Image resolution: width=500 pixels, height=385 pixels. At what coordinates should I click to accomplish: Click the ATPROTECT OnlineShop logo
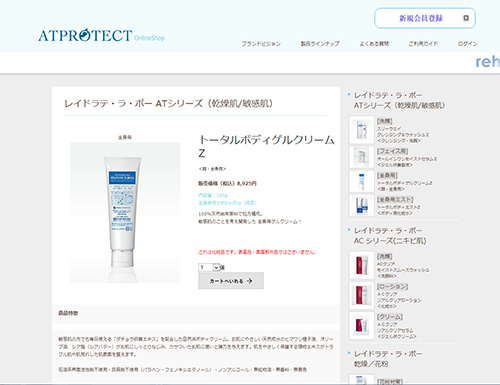coord(102,35)
